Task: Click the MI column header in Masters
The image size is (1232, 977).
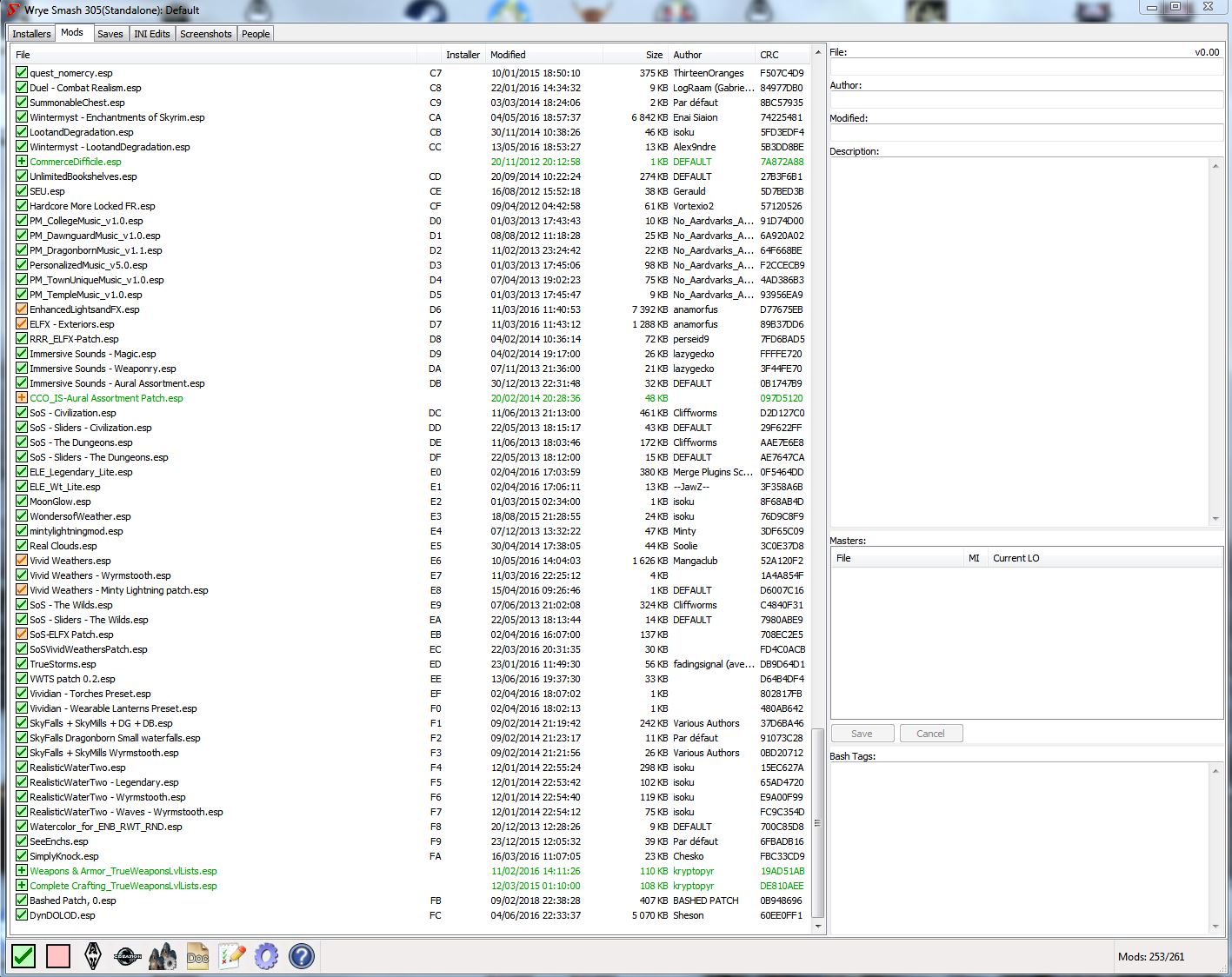Action: (x=975, y=558)
